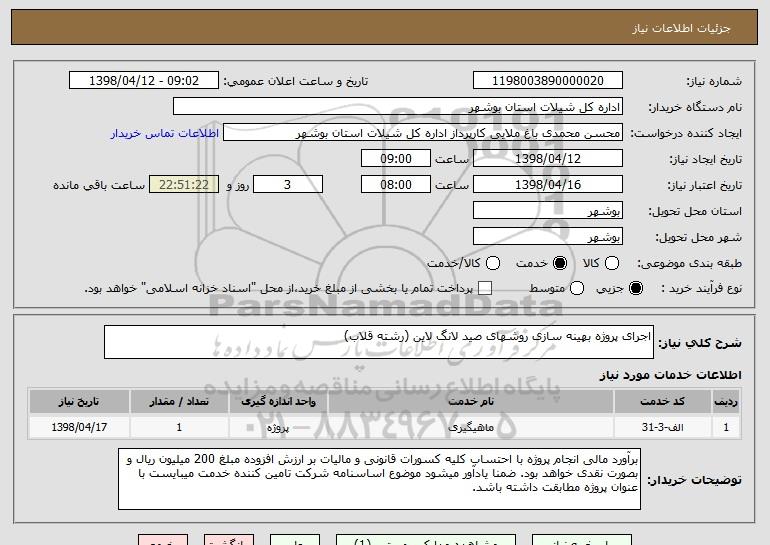The height and width of the screenshot is (545, 770).
Task: Tick the اسناد خزانه اسلامی payment checkbox
Action: tap(485, 288)
